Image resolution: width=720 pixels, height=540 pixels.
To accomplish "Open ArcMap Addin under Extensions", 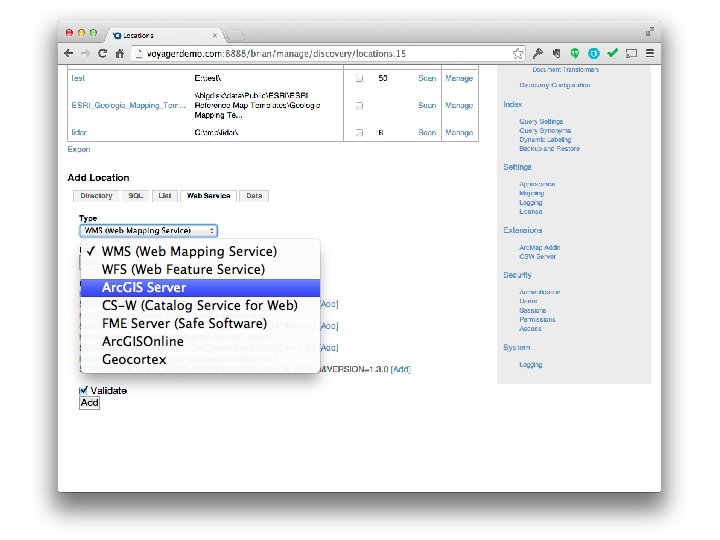I will pos(540,248).
